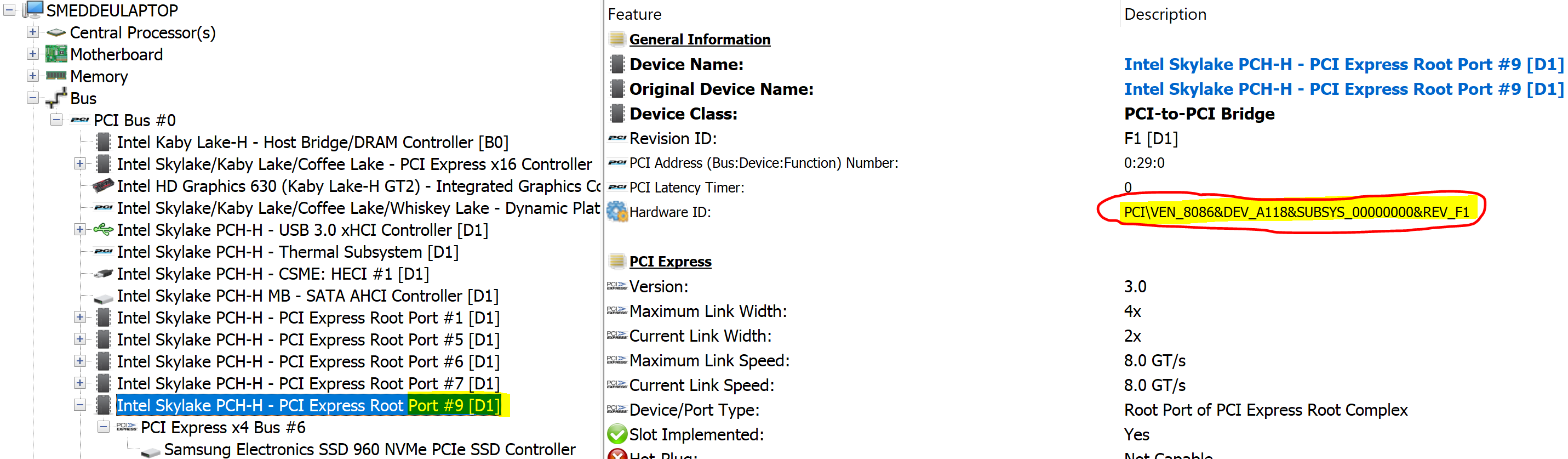Viewport: 1568px width, 459px height.
Task: Expand PCI Express Root Port #1 node
Action: tap(80, 317)
